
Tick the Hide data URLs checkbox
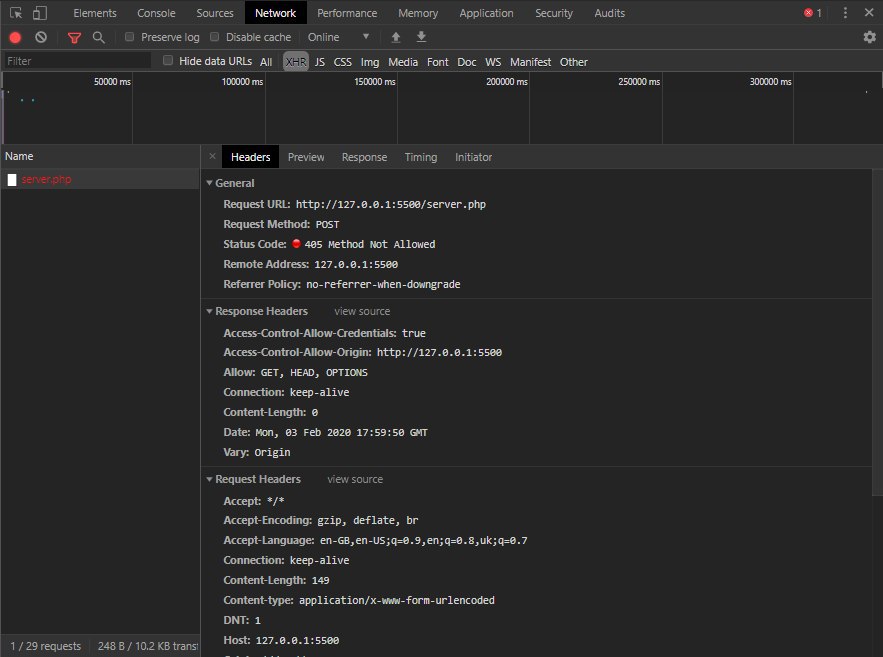(168, 61)
